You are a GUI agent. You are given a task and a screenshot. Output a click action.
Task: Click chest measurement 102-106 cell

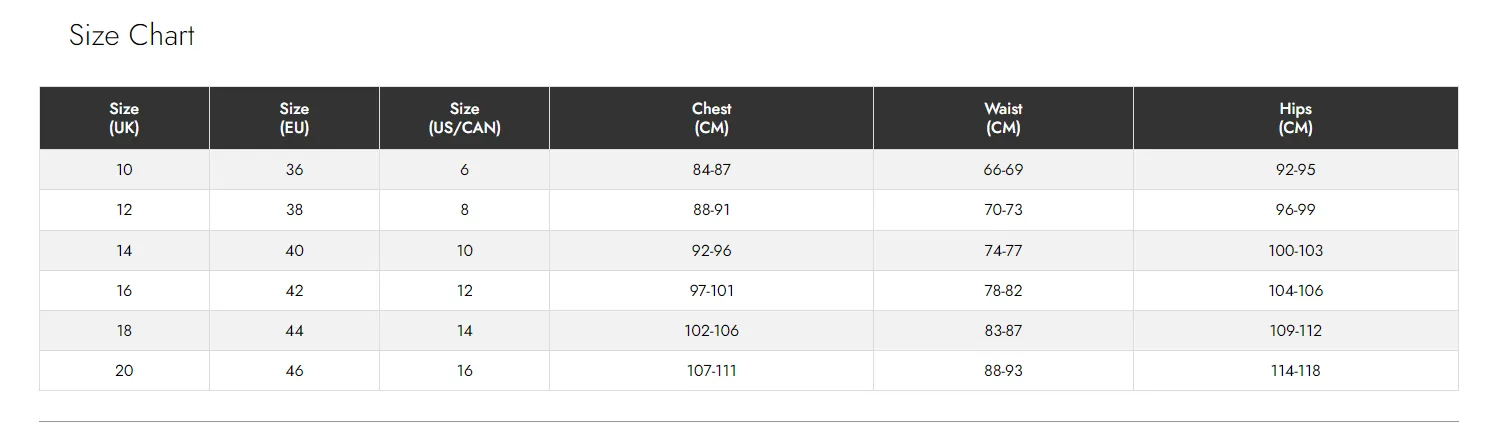711,330
